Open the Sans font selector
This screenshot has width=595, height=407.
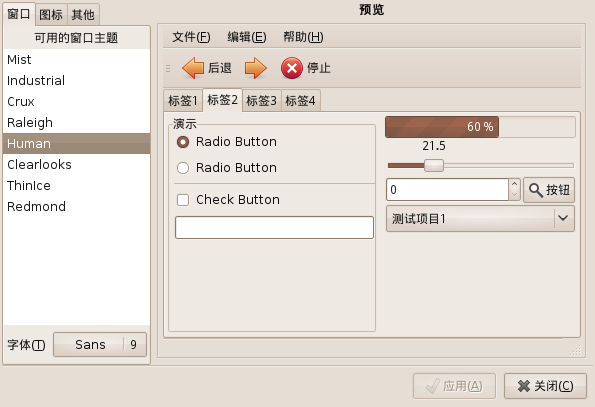100,344
